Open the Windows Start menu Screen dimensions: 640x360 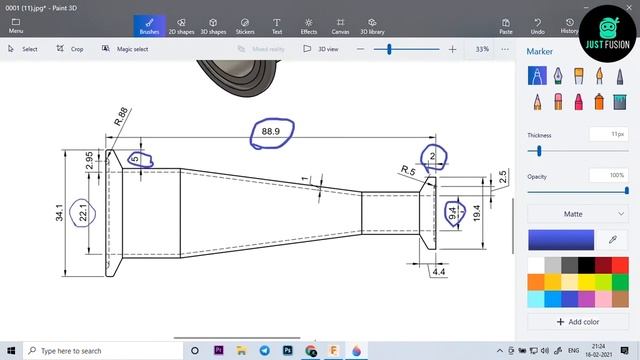pyautogui.click(x=11, y=351)
